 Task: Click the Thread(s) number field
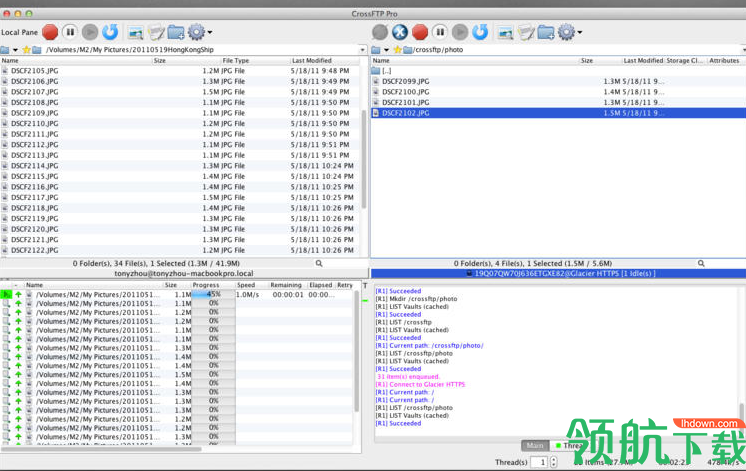coord(540,462)
